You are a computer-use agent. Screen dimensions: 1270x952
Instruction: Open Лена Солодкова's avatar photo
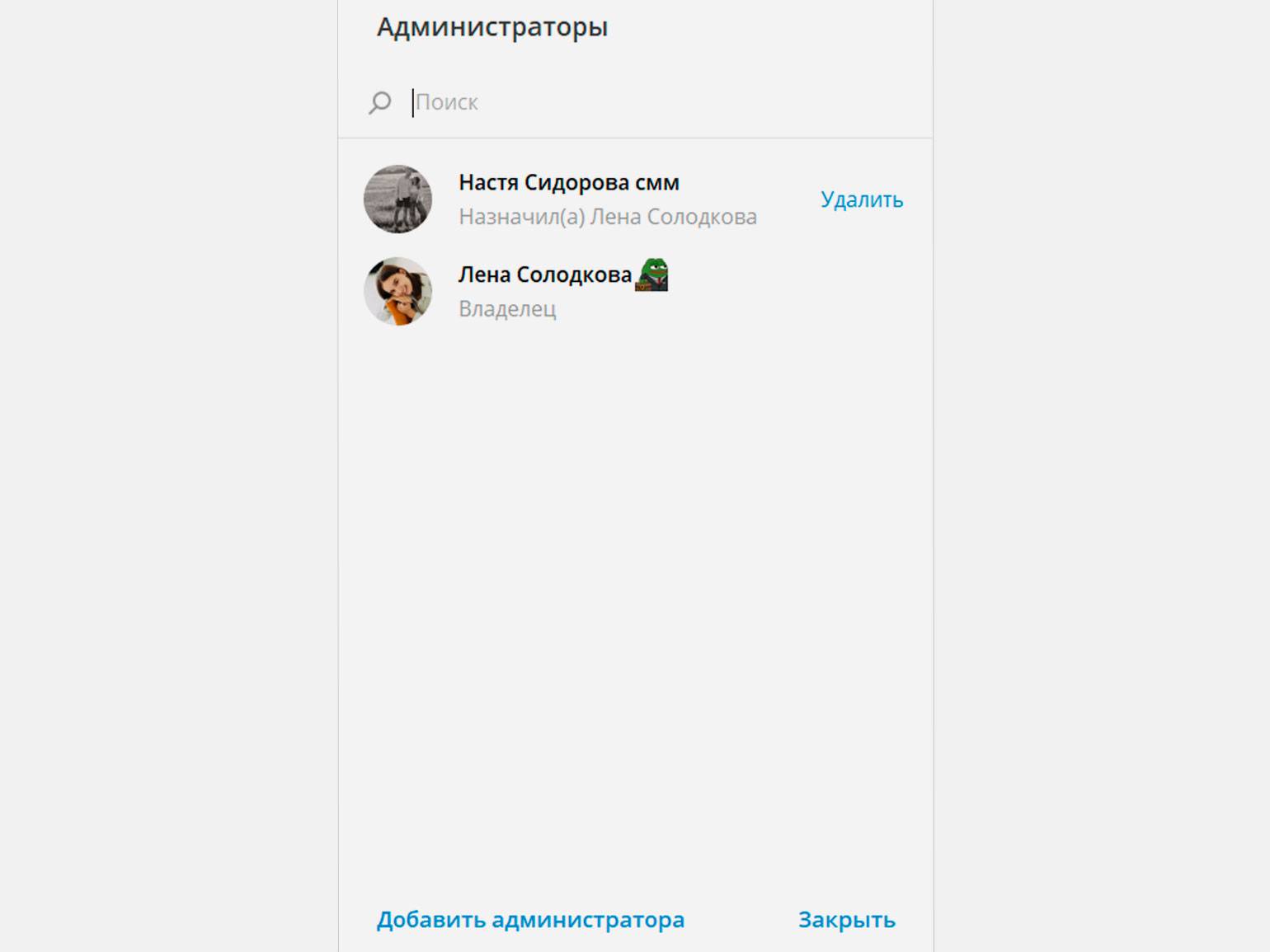click(398, 291)
